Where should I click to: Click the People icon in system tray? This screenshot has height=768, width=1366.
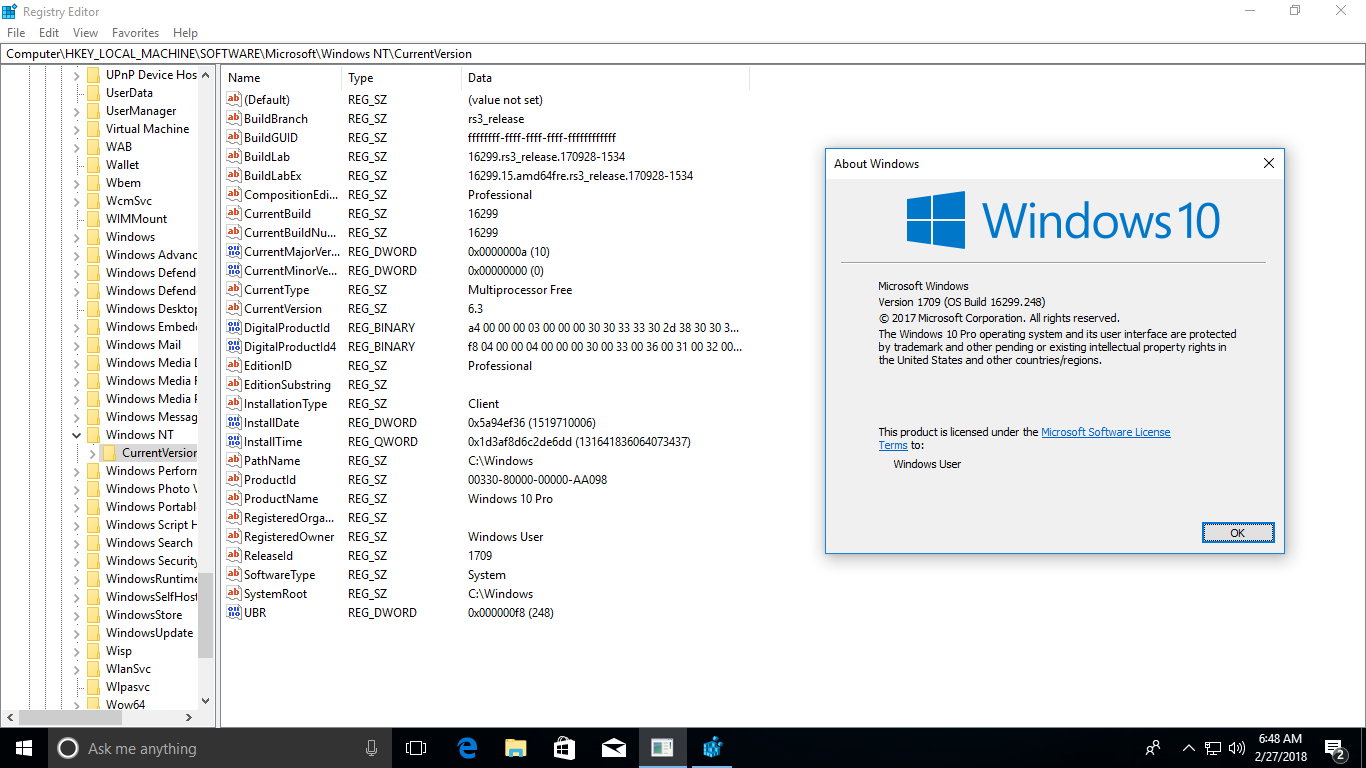coord(1153,748)
